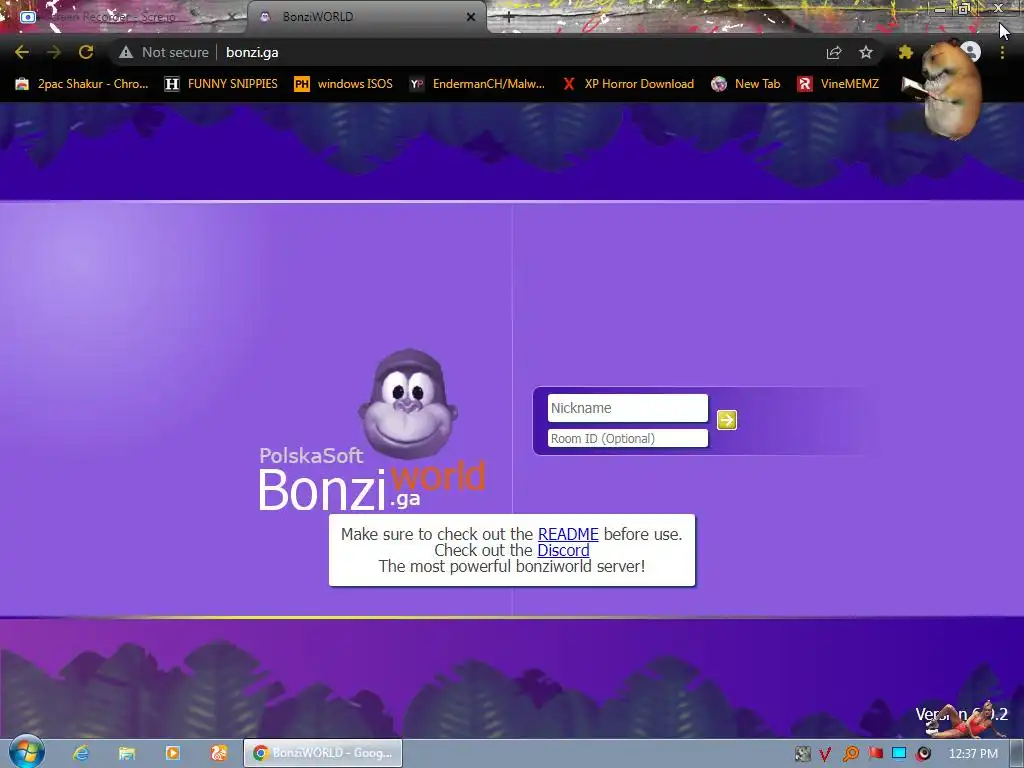
Task: Reload the bonzi.ga page
Action: [x=86, y=52]
